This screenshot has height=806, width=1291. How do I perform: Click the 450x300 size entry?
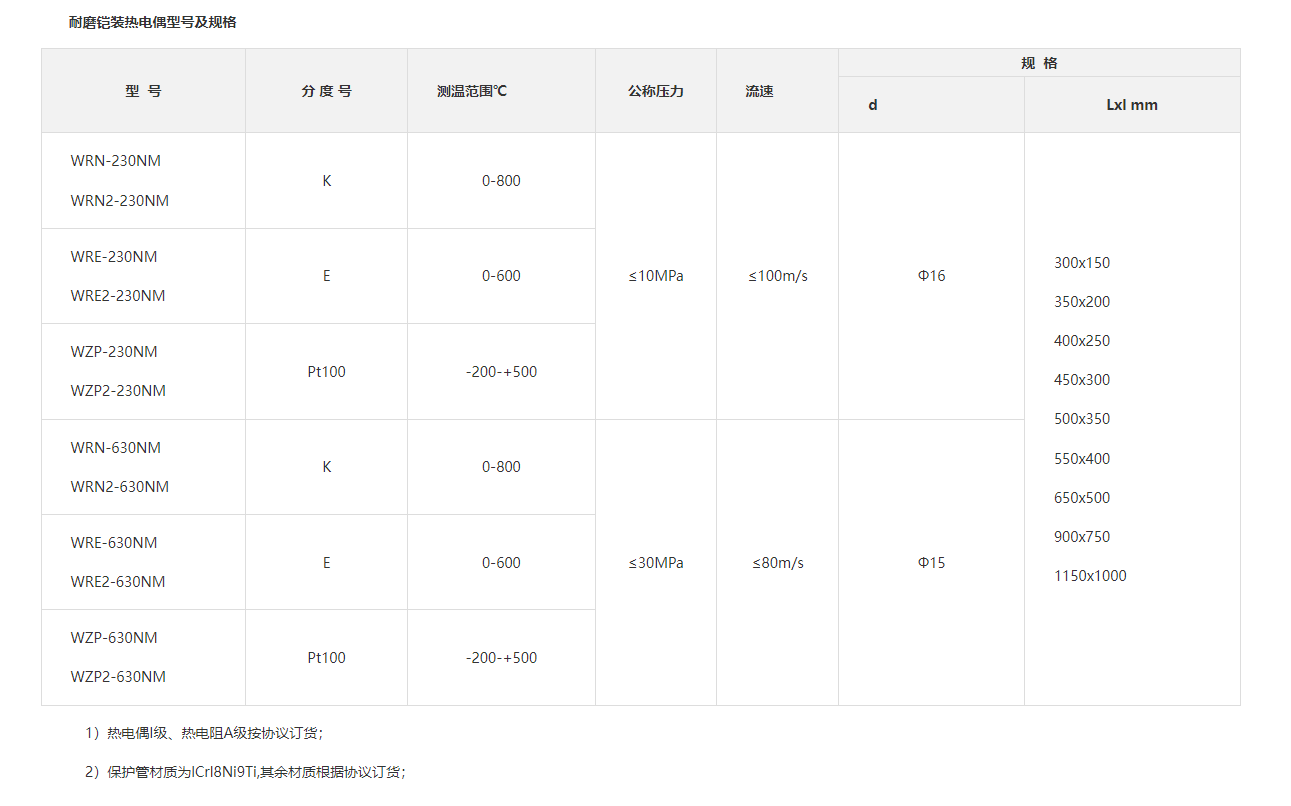pyautogui.click(x=1082, y=380)
